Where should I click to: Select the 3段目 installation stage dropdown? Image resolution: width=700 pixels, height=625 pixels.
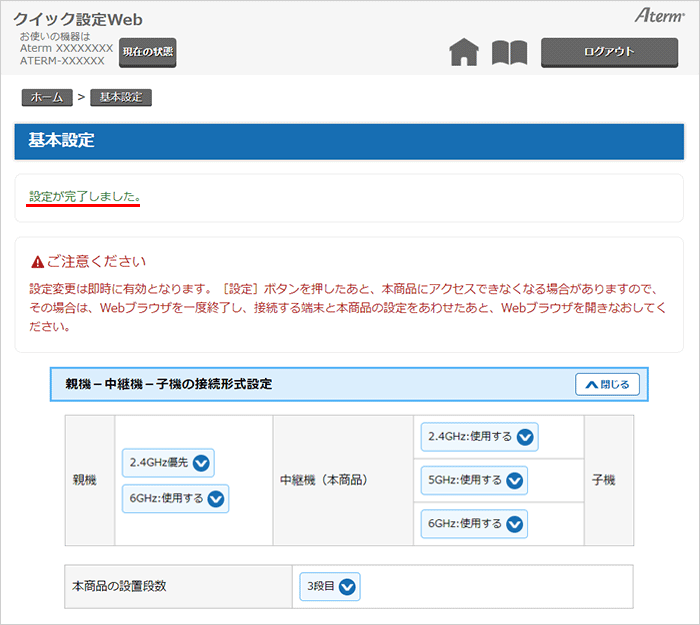[328, 587]
